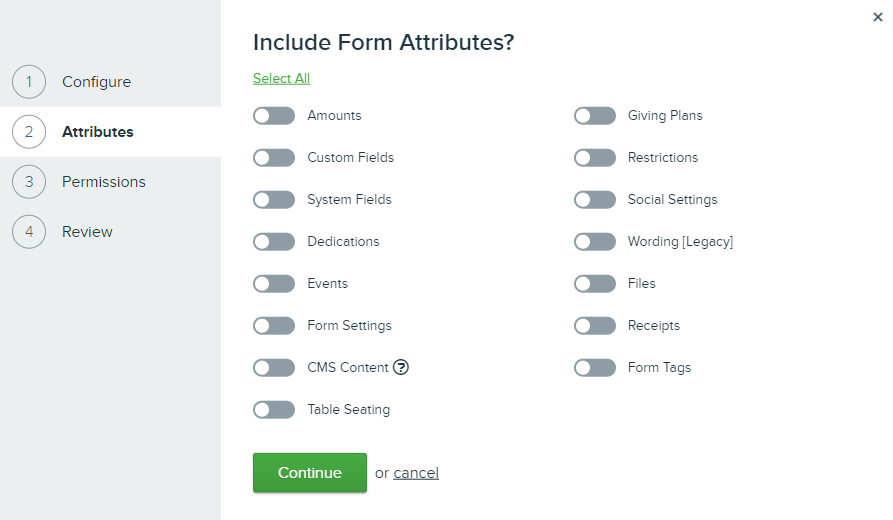Viewport: 893px width, 520px height.
Task: Toggle Form Settings attribute
Action: (274, 326)
